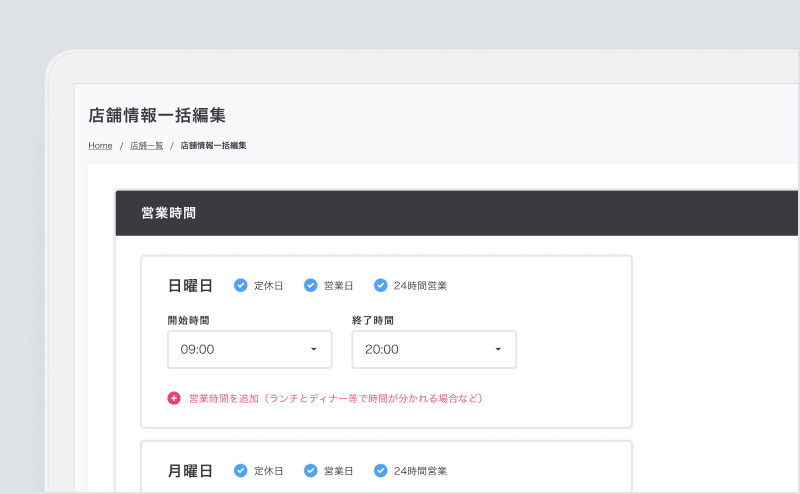The height and width of the screenshot is (494, 800).
Task: Click the red plus icon to add hours
Action: click(174, 399)
